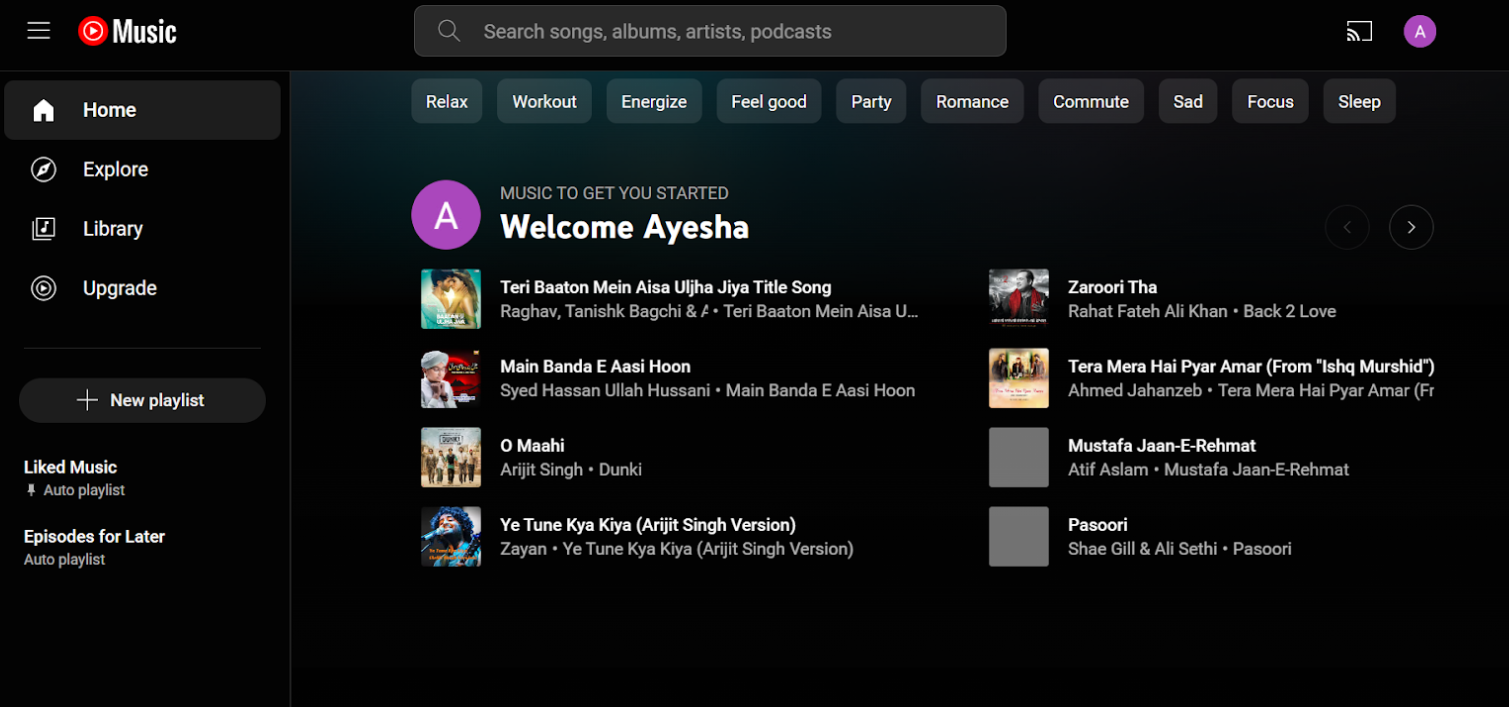The height and width of the screenshot is (707, 1509).
Task: Open the hamburger guide menu
Action: 39,31
